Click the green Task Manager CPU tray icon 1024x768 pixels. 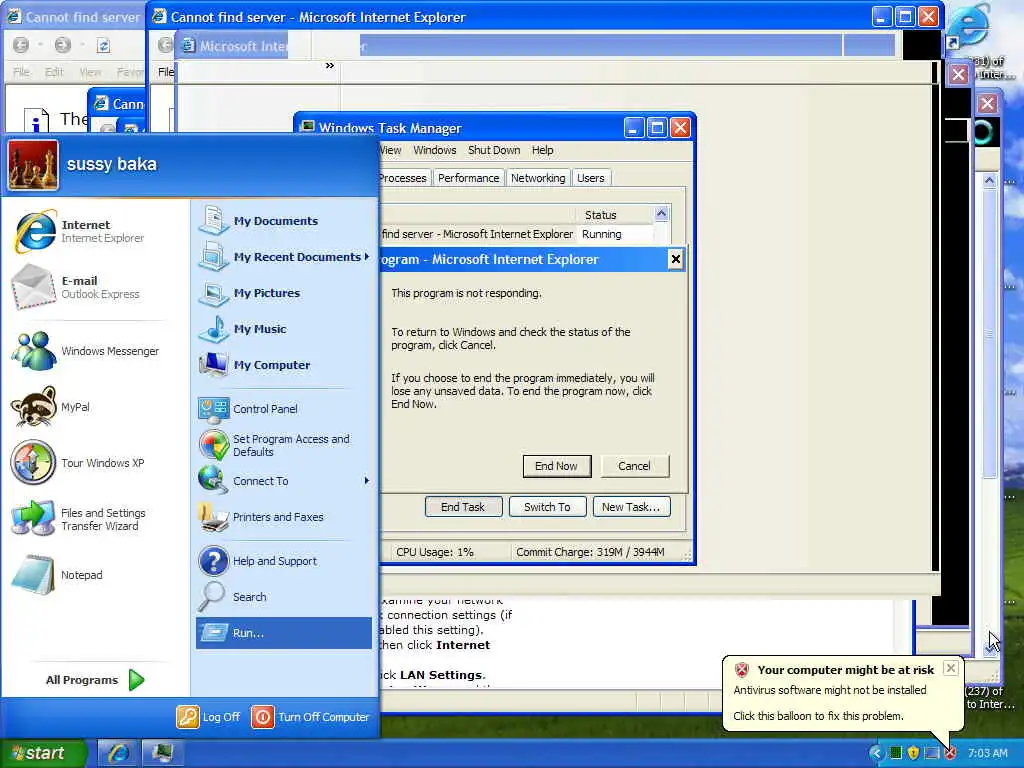(896, 753)
